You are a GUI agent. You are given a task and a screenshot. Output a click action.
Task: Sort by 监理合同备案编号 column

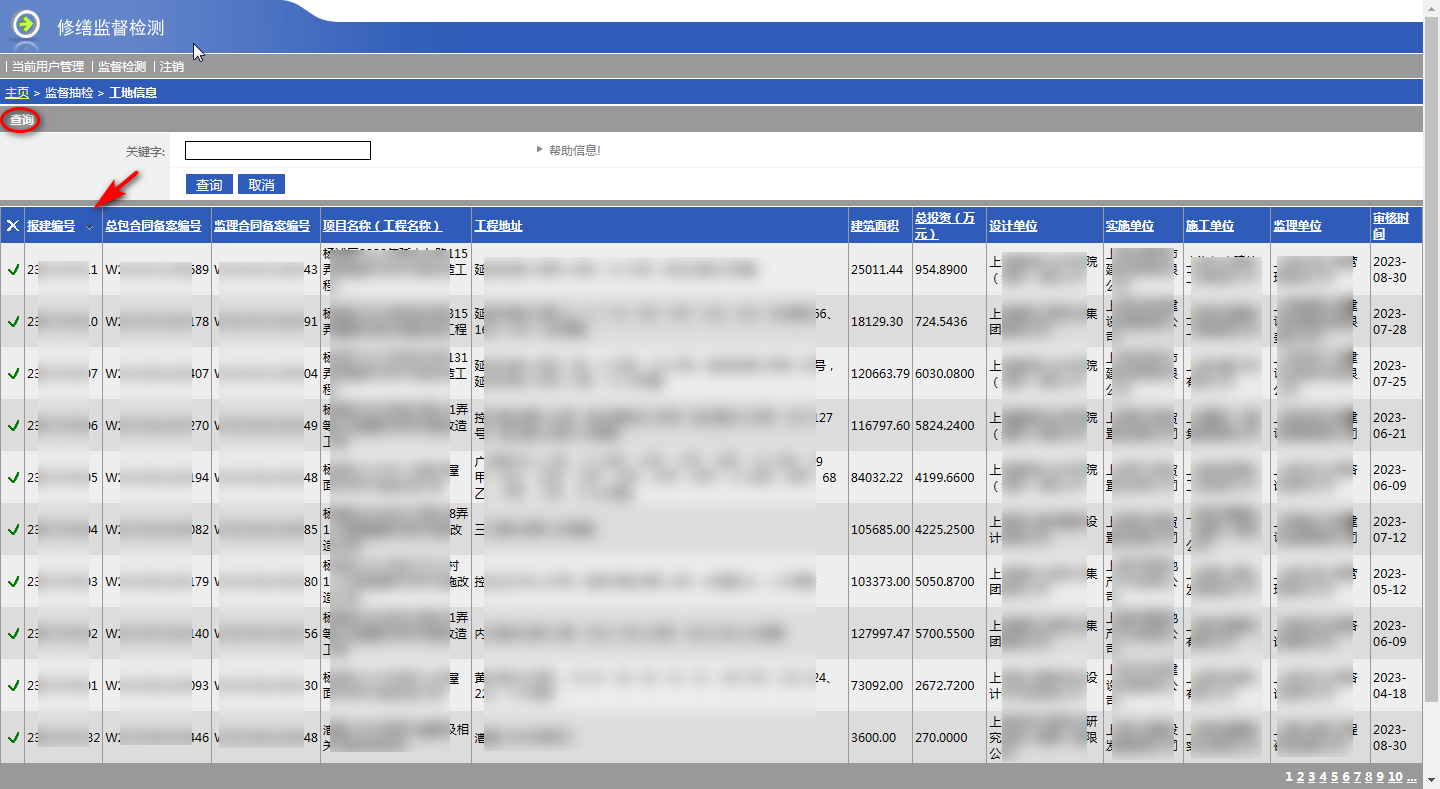click(x=262, y=226)
